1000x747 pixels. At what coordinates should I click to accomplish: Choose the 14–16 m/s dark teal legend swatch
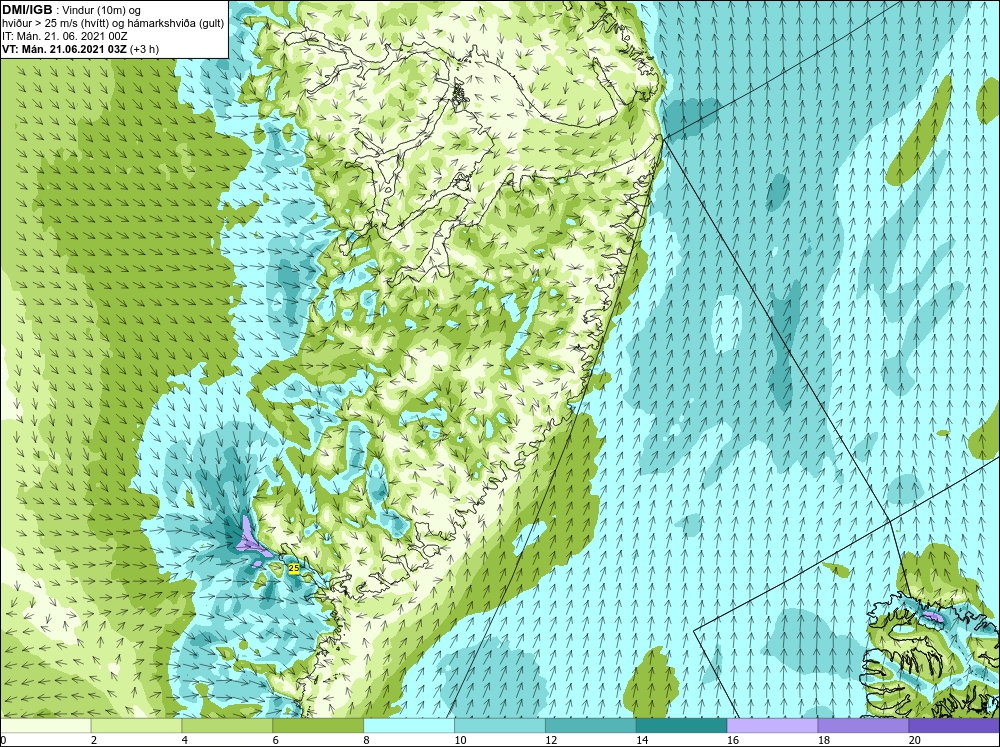pos(682,726)
